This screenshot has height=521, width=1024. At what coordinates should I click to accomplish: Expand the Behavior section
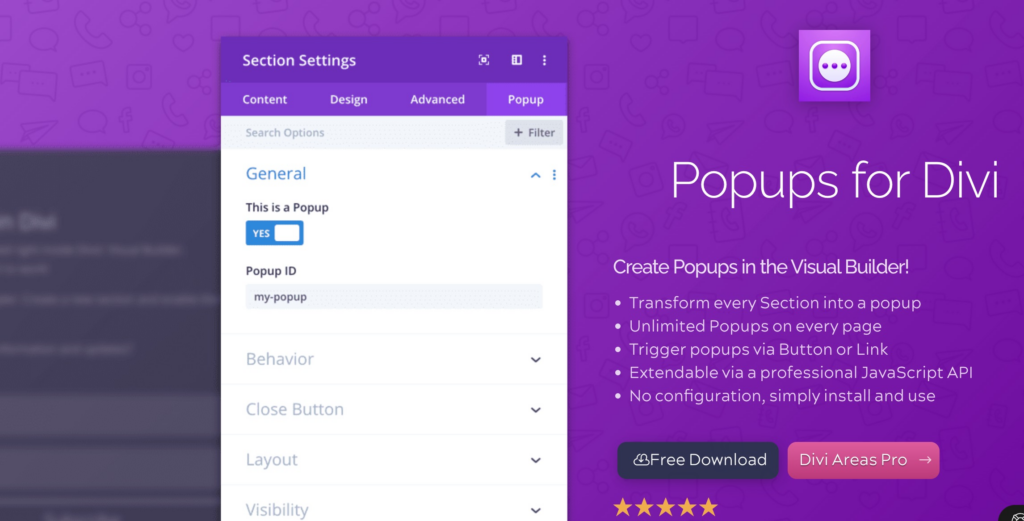click(394, 359)
